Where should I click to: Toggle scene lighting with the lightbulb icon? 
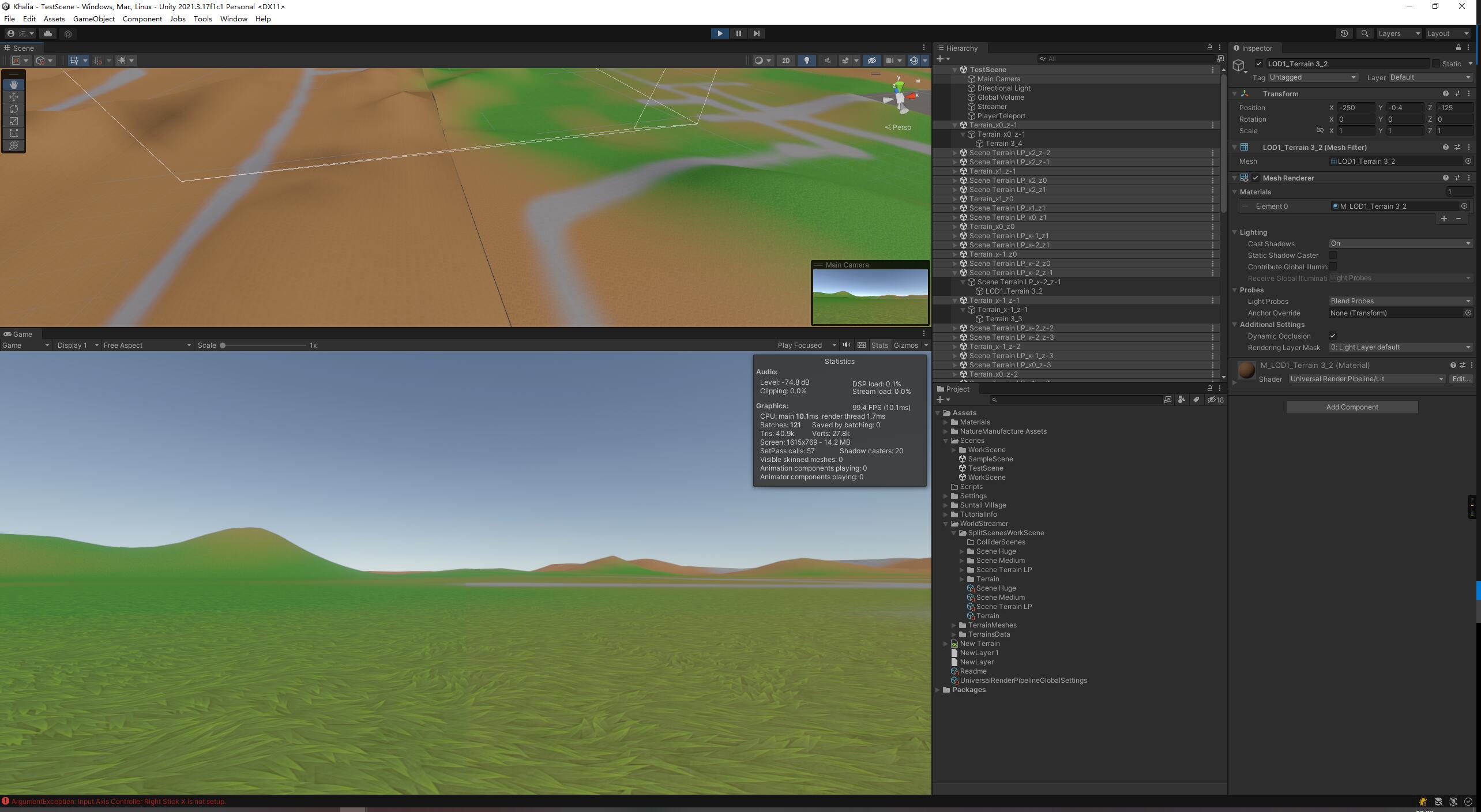[x=806, y=61]
